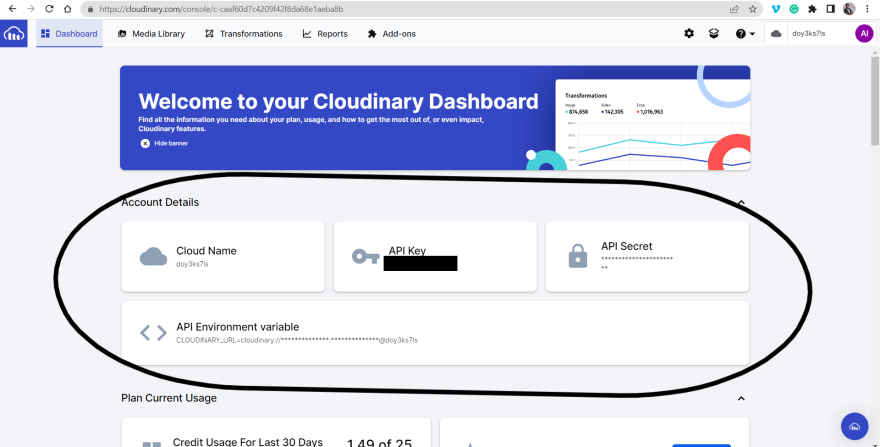880x447 pixels.
Task: Click the Vimeo extension icon
Action: (x=776, y=9)
